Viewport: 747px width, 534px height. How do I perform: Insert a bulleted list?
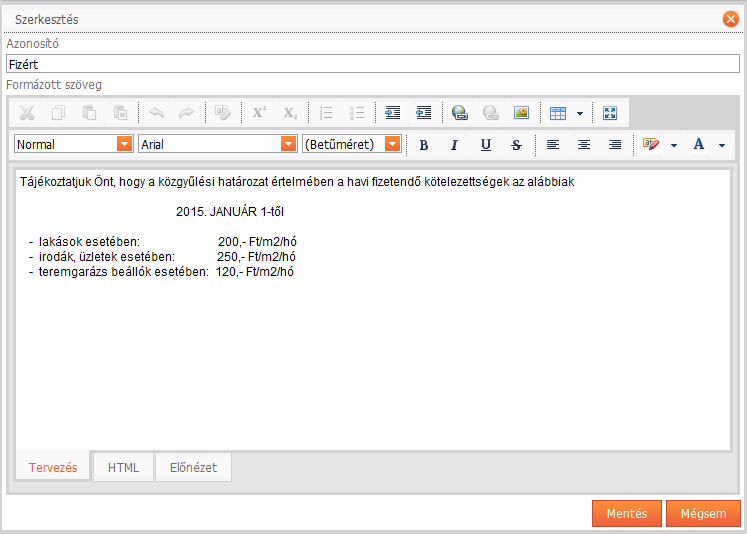357,113
